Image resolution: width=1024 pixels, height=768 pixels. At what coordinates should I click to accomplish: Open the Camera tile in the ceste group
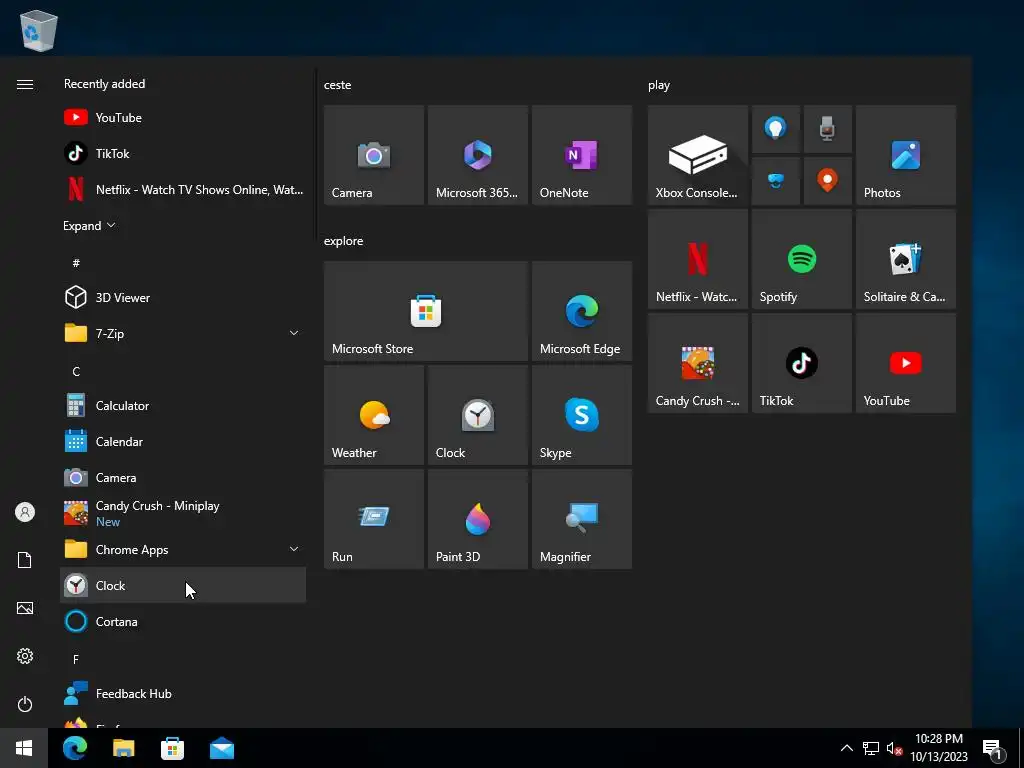[x=374, y=155]
